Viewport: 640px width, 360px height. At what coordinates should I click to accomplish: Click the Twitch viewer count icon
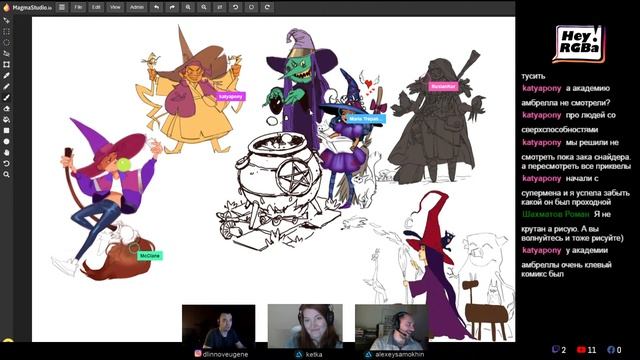[556, 349]
